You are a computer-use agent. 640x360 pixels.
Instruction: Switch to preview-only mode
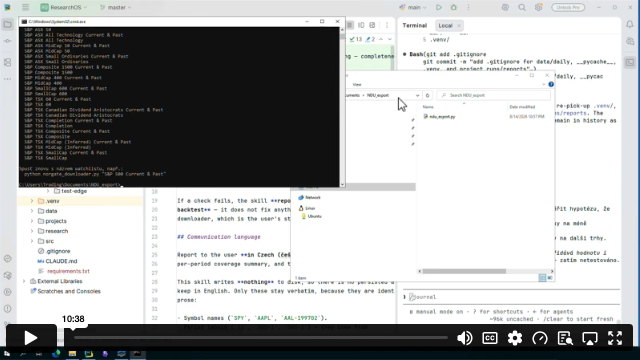tap(372, 25)
